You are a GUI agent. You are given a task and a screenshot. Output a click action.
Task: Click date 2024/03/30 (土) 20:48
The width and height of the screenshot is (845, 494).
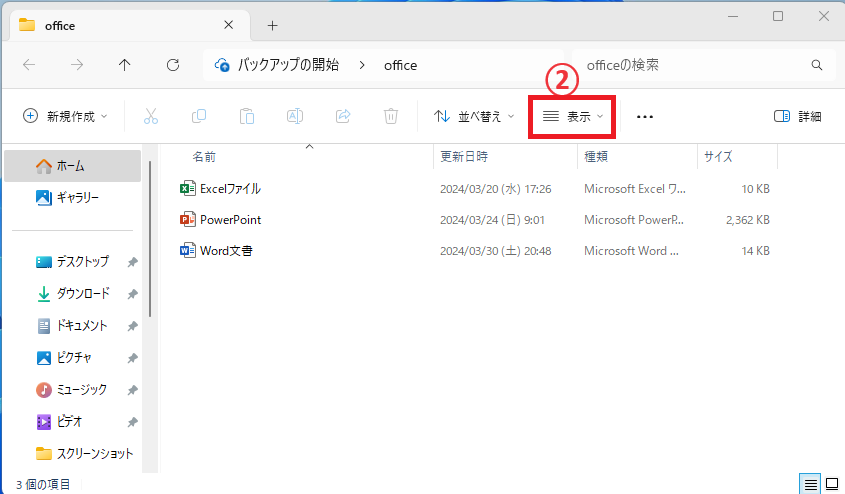[x=496, y=251]
